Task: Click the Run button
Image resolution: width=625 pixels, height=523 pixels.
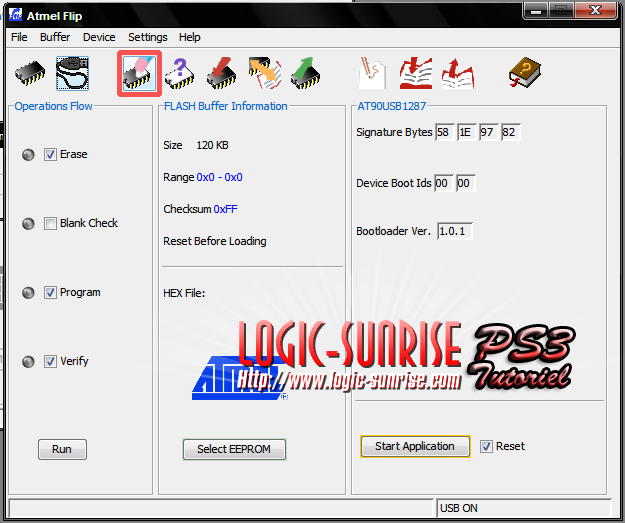Action: pyautogui.click(x=62, y=449)
